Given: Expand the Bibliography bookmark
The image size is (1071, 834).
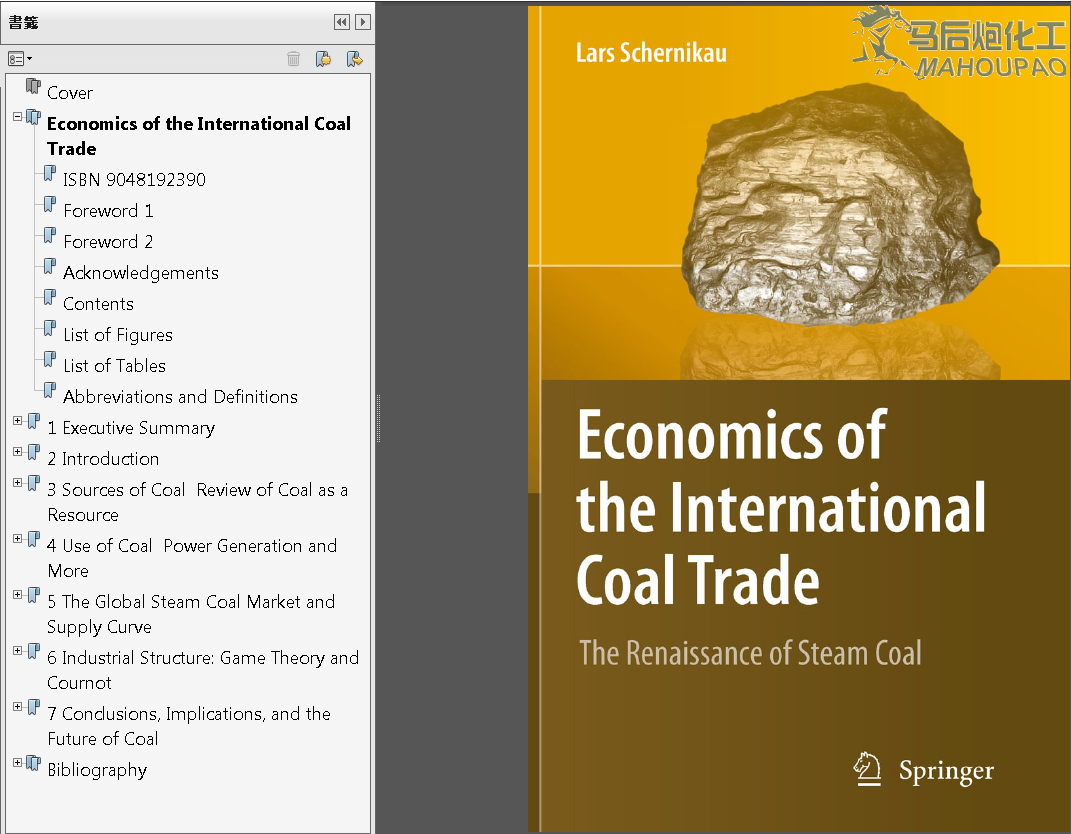Looking at the screenshot, I should [x=18, y=762].
